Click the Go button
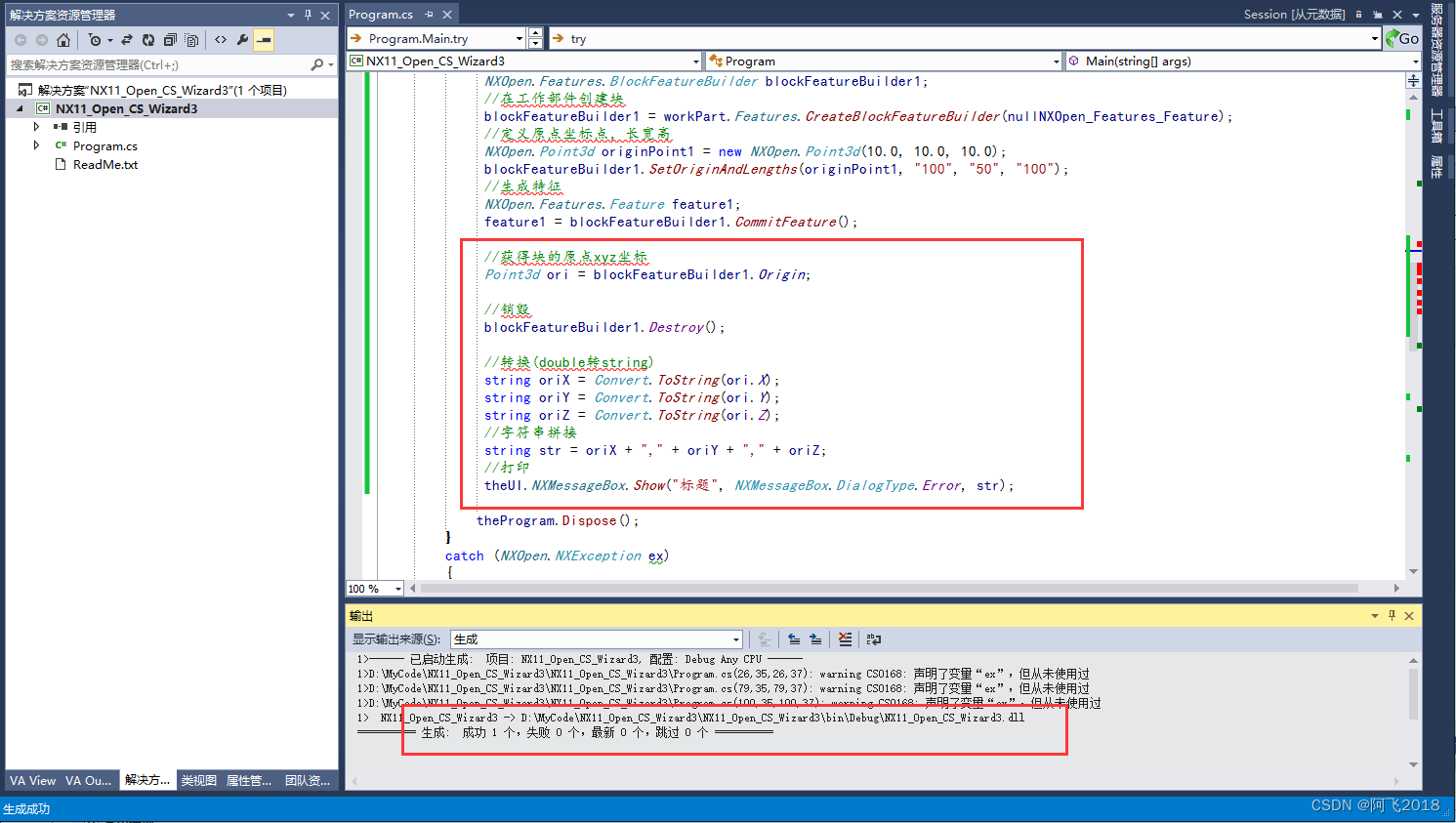Image resolution: width=1456 pixels, height=823 pixels. (x=1402, y=39)
